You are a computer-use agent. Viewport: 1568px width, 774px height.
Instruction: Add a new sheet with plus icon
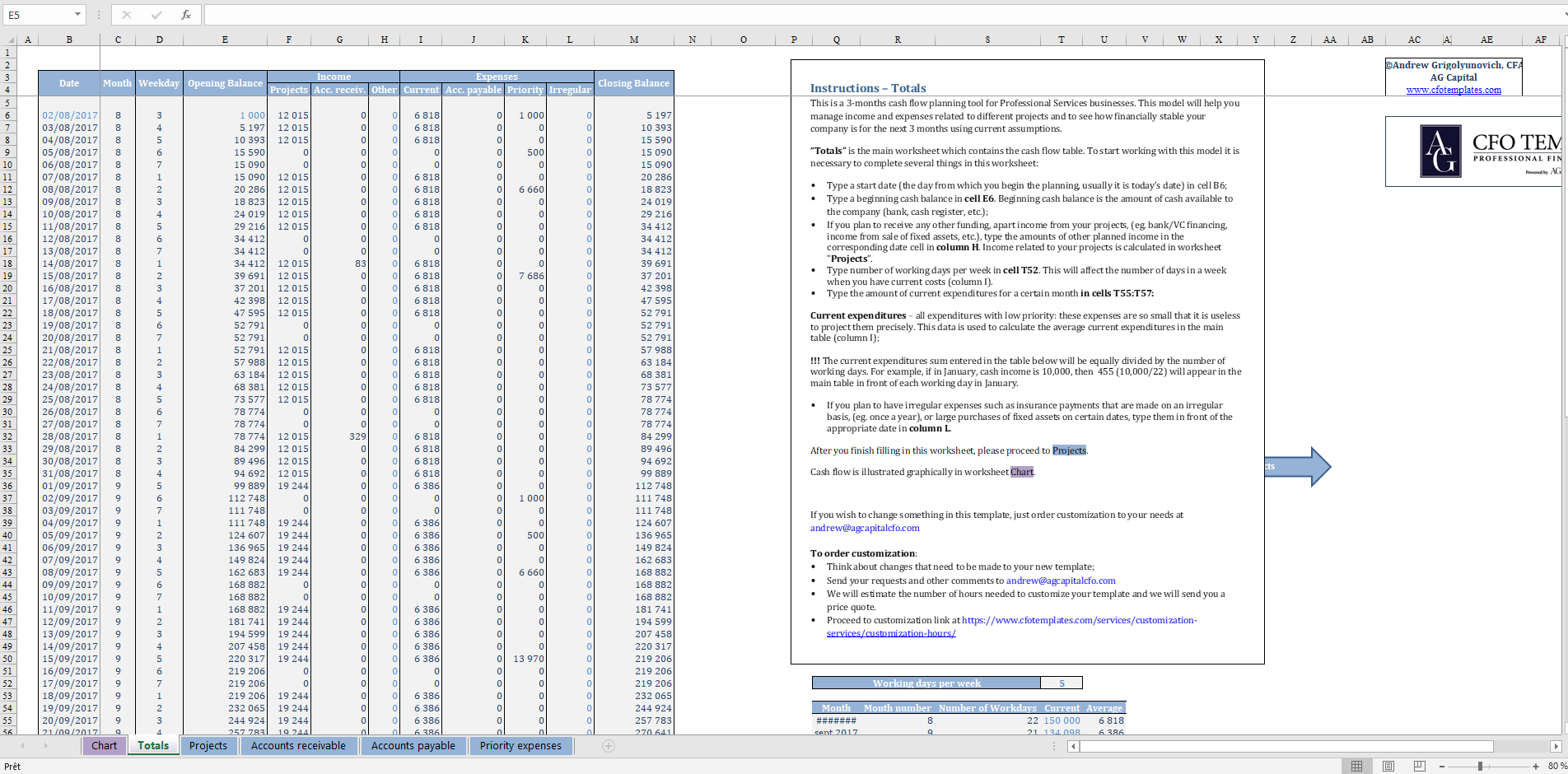tap(609, 746)
